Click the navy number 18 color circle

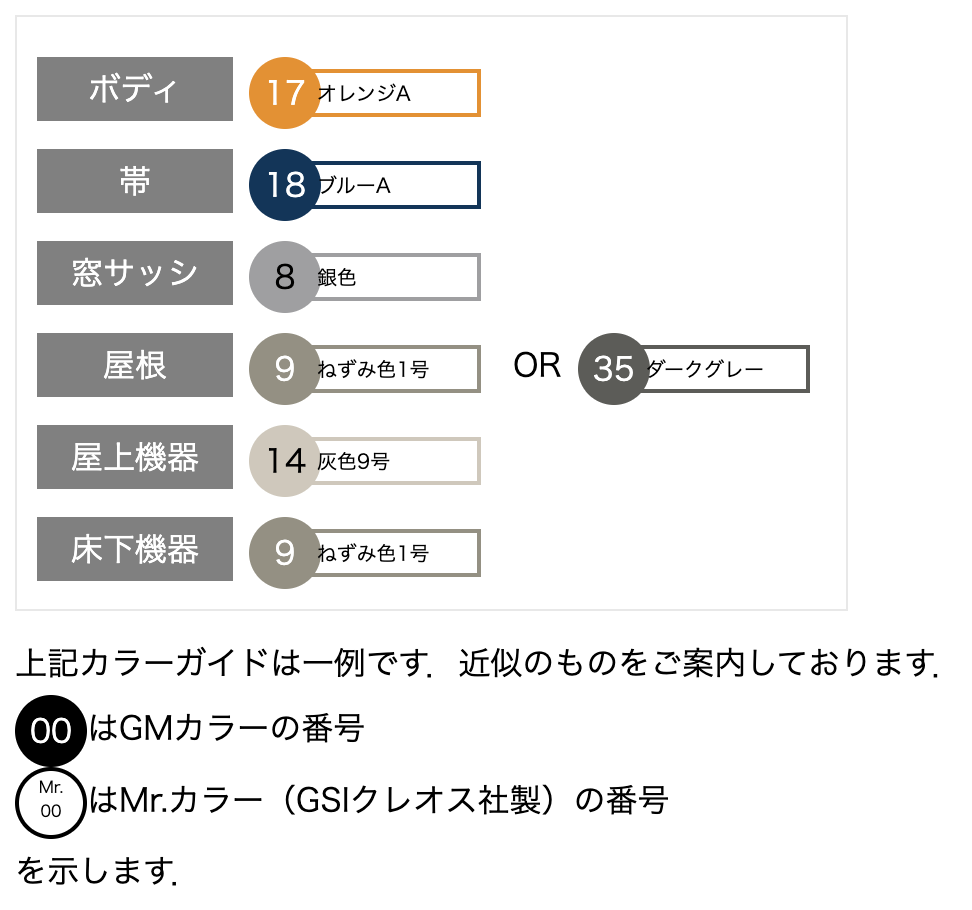[x=285, y=185]
